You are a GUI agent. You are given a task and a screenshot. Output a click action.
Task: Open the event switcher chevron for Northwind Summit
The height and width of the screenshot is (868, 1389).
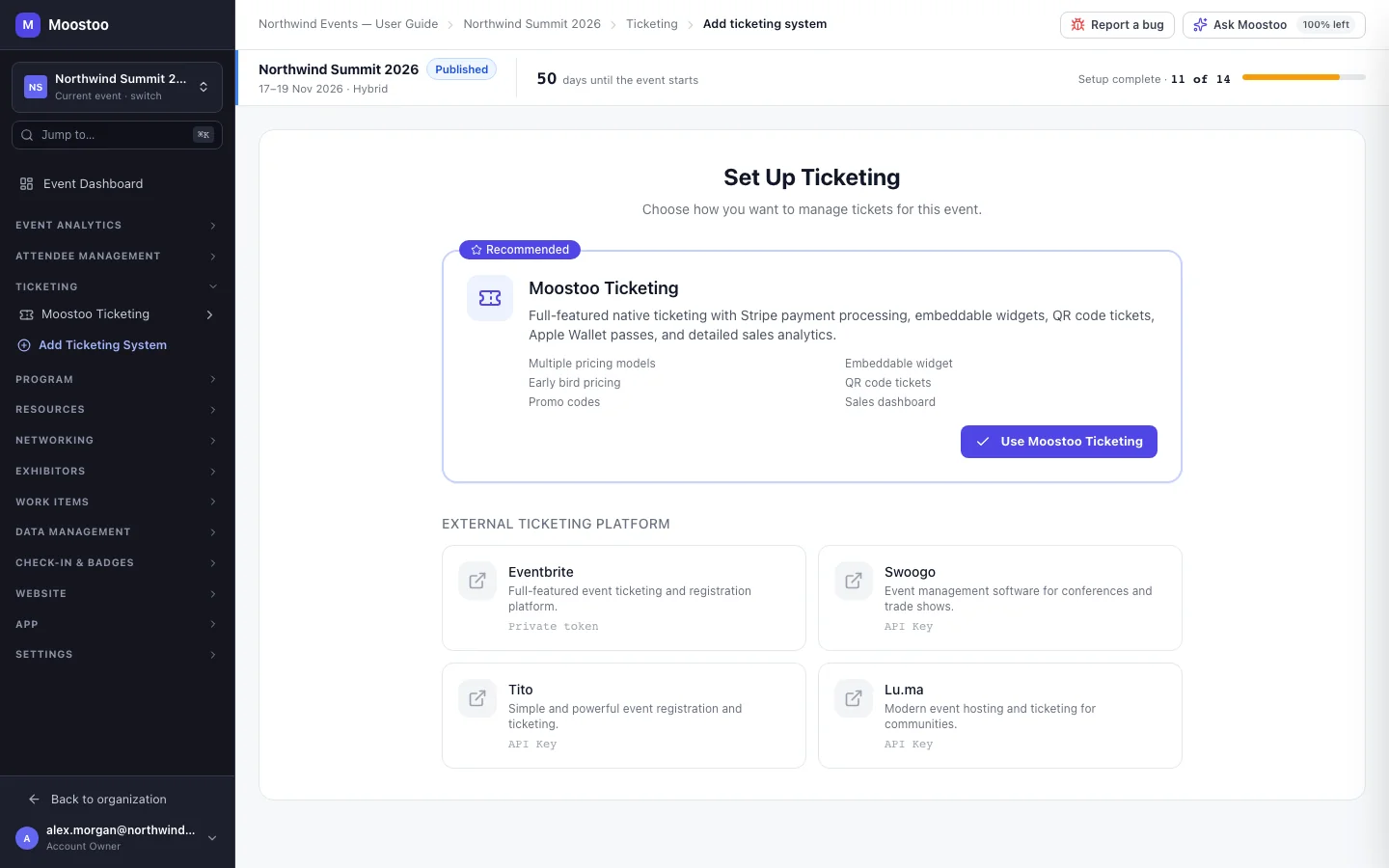pyautogui.click(x=204, y=87)
